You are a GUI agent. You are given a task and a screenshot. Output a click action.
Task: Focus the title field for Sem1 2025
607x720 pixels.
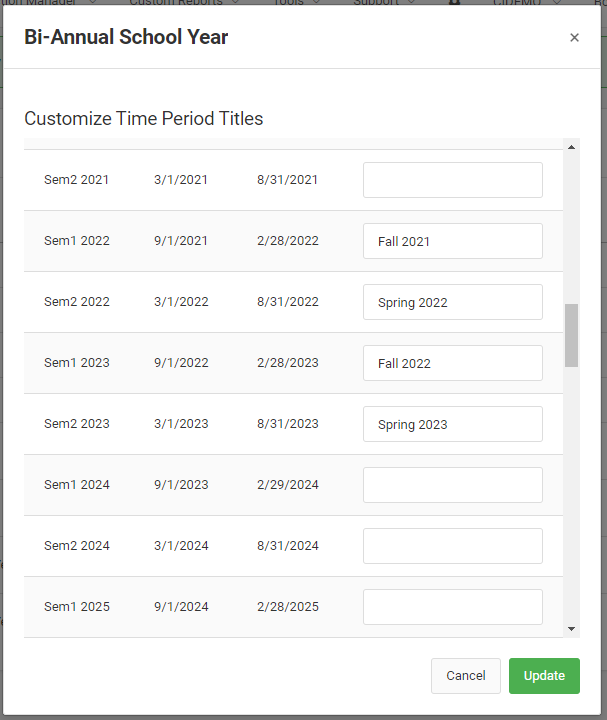[452, 608]
